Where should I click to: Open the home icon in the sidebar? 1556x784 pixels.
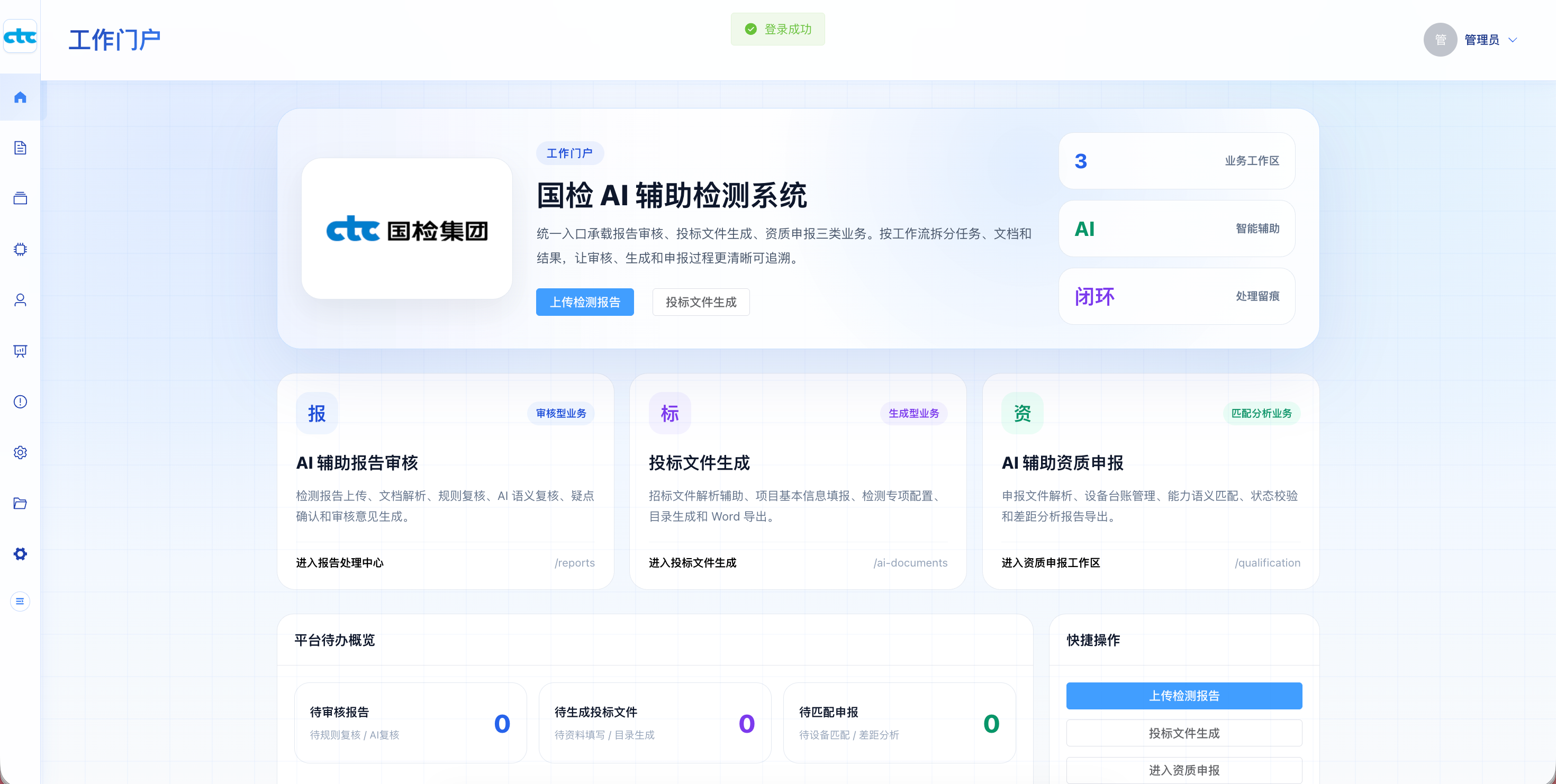tap(20, 97)
